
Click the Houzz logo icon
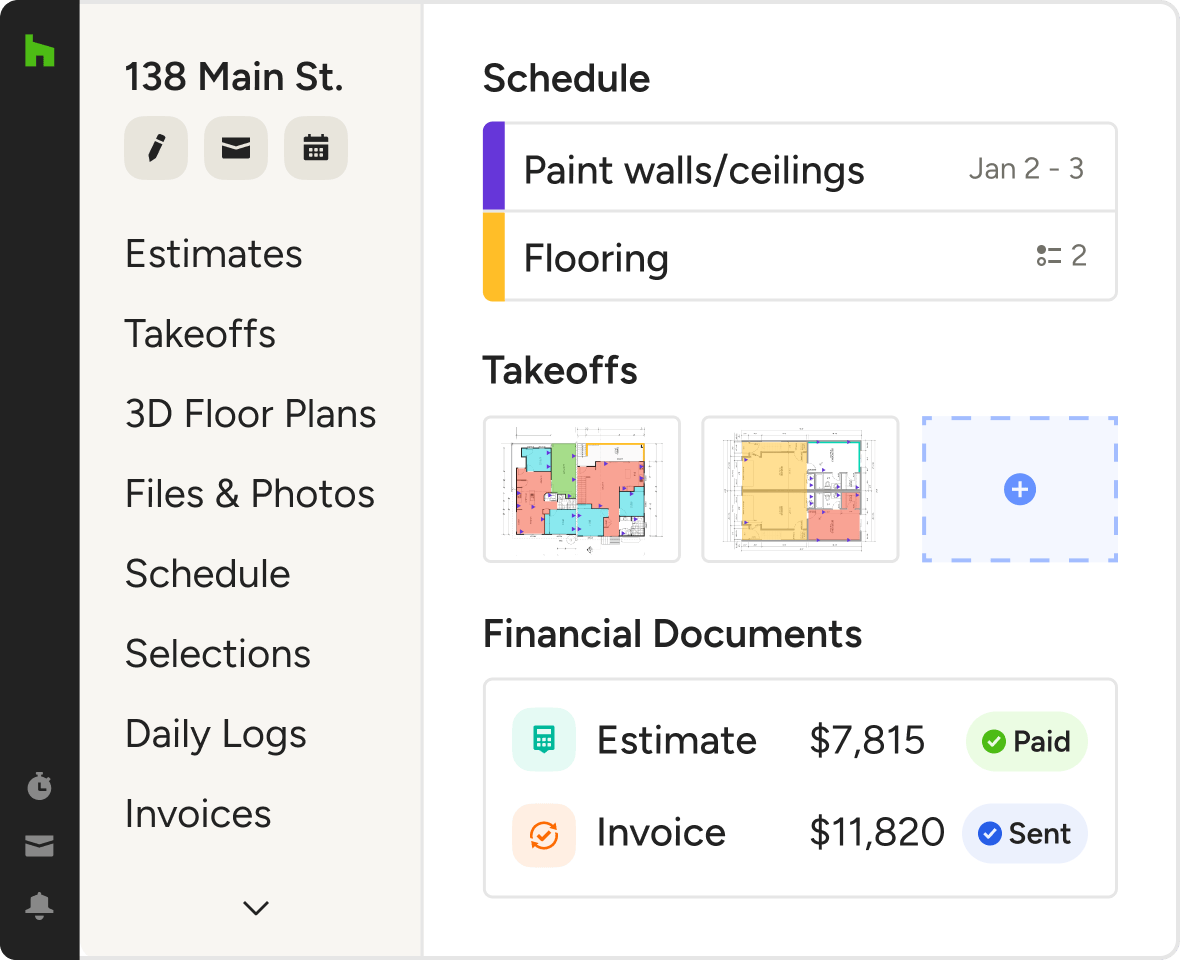point(39,51)
